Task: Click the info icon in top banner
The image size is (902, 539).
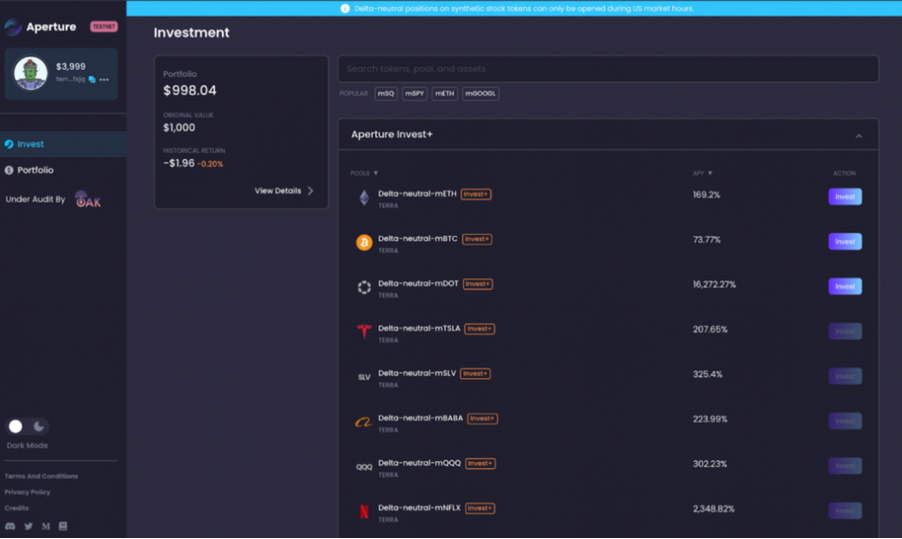Action: tap(345, 9)
